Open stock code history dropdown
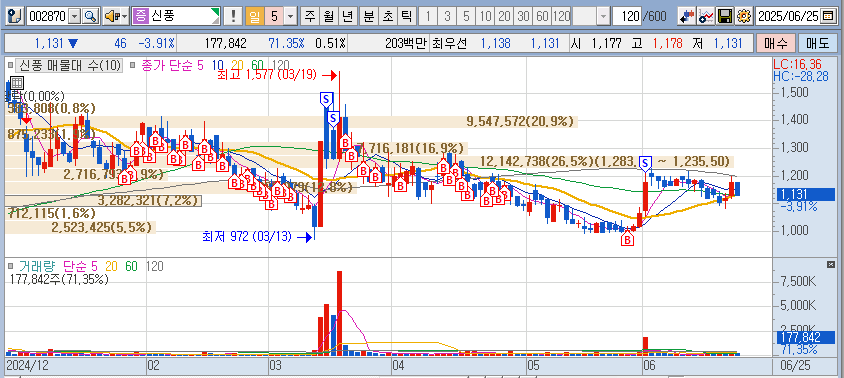 [x=75, y=16]
